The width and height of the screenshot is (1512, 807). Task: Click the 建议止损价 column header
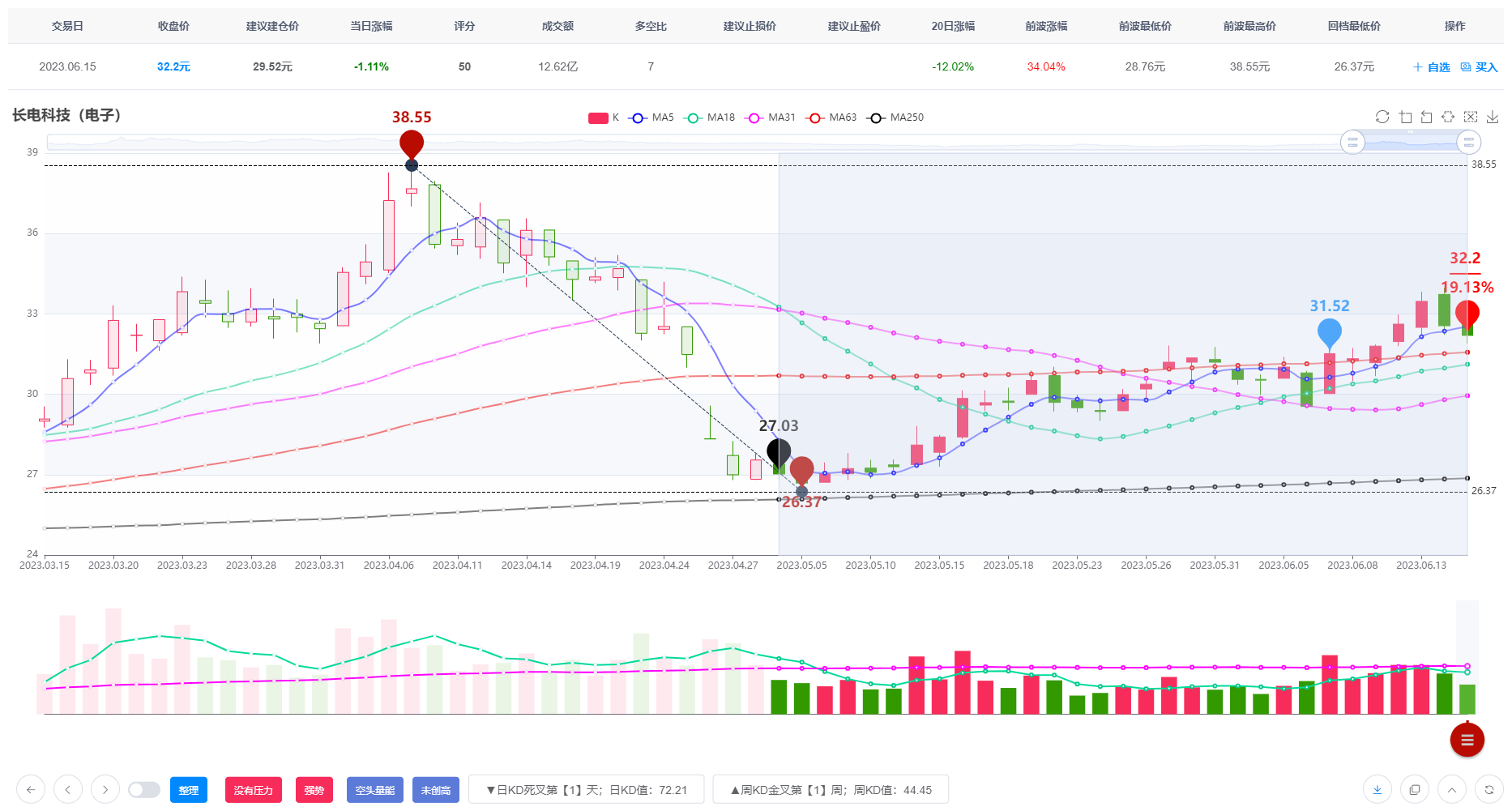coord(750,26)
